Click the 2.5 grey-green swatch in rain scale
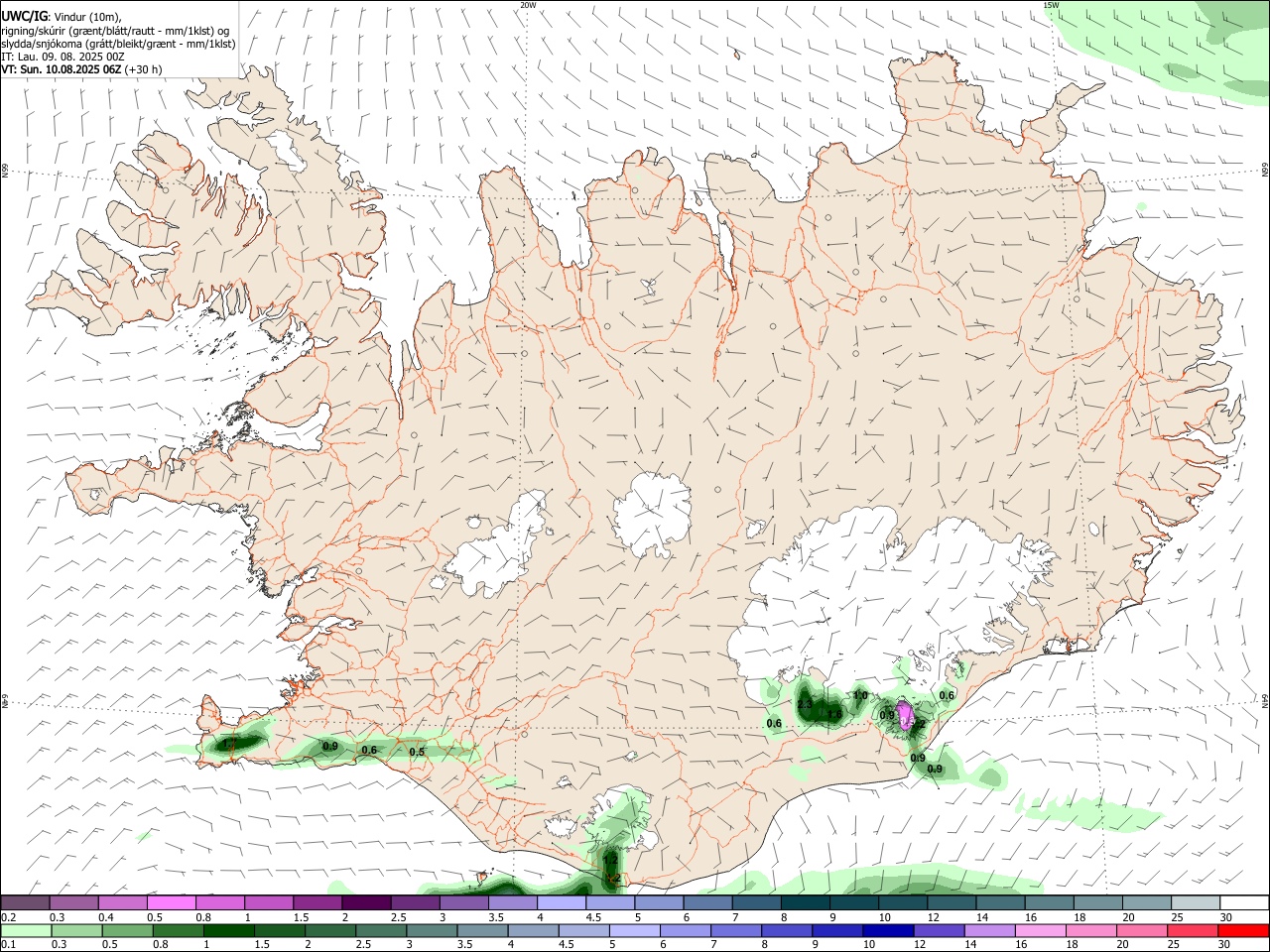1270x952 pixels. coord(380,930)
